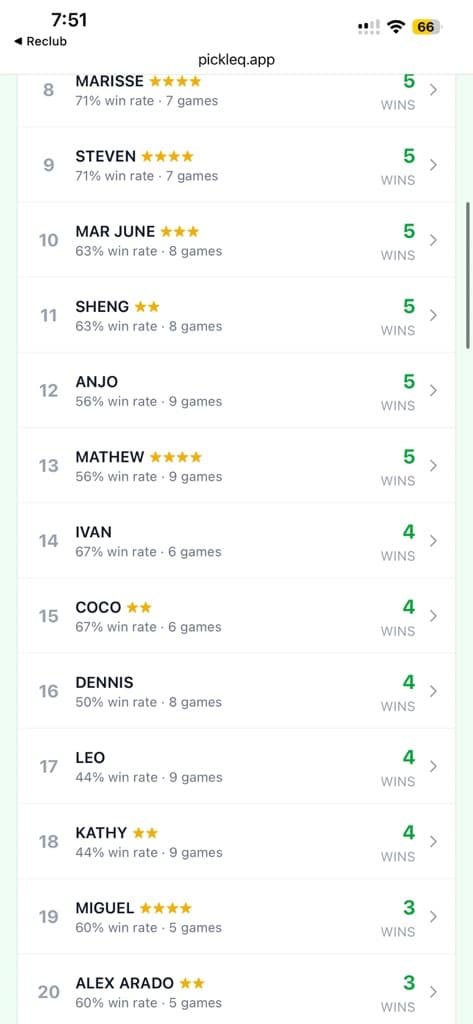
Task: Tap chevron beside MATHEW's 5 wins
Action: (433, 466)
